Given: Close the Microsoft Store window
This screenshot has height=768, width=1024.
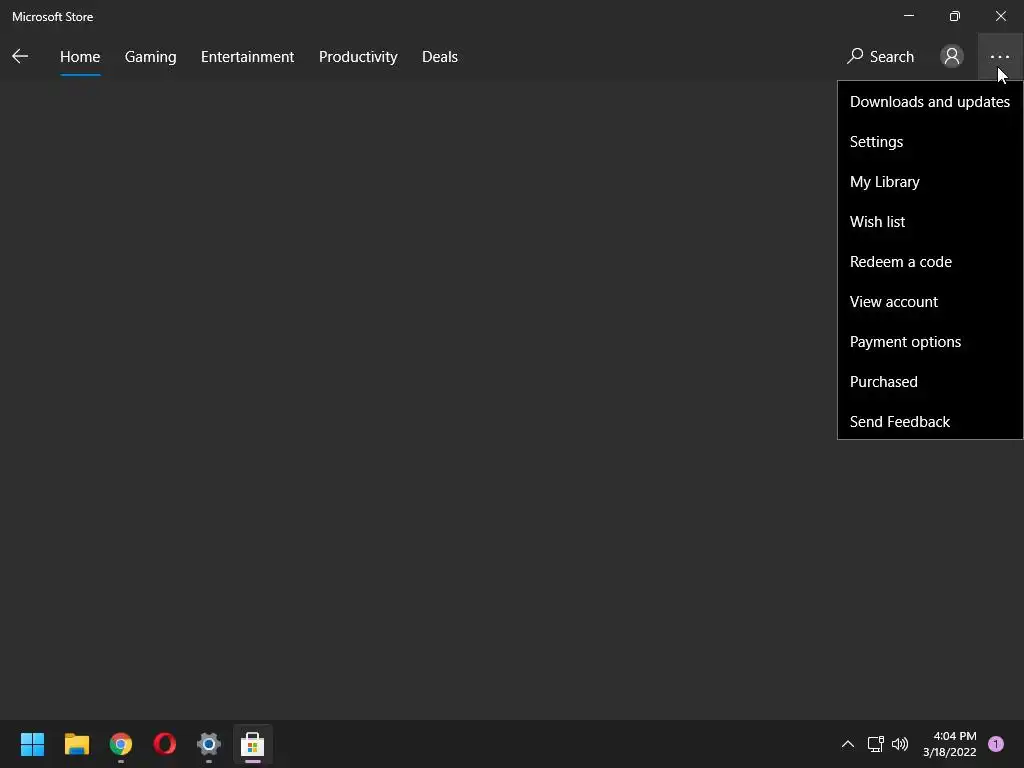Looking at the screenshot, I should (x=1000, y=16).
